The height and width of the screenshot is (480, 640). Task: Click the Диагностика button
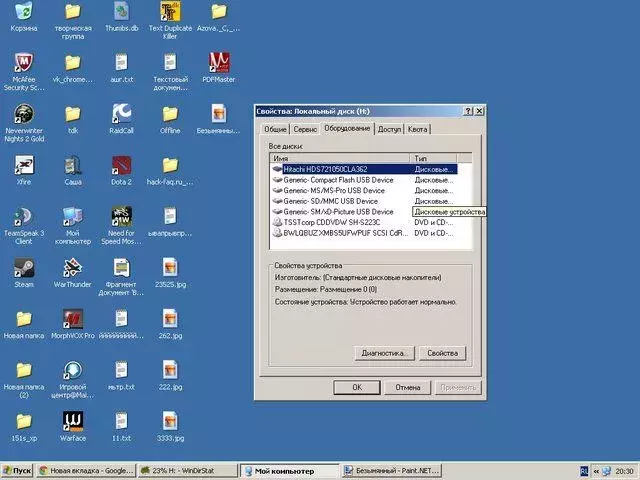coord(384,353)
